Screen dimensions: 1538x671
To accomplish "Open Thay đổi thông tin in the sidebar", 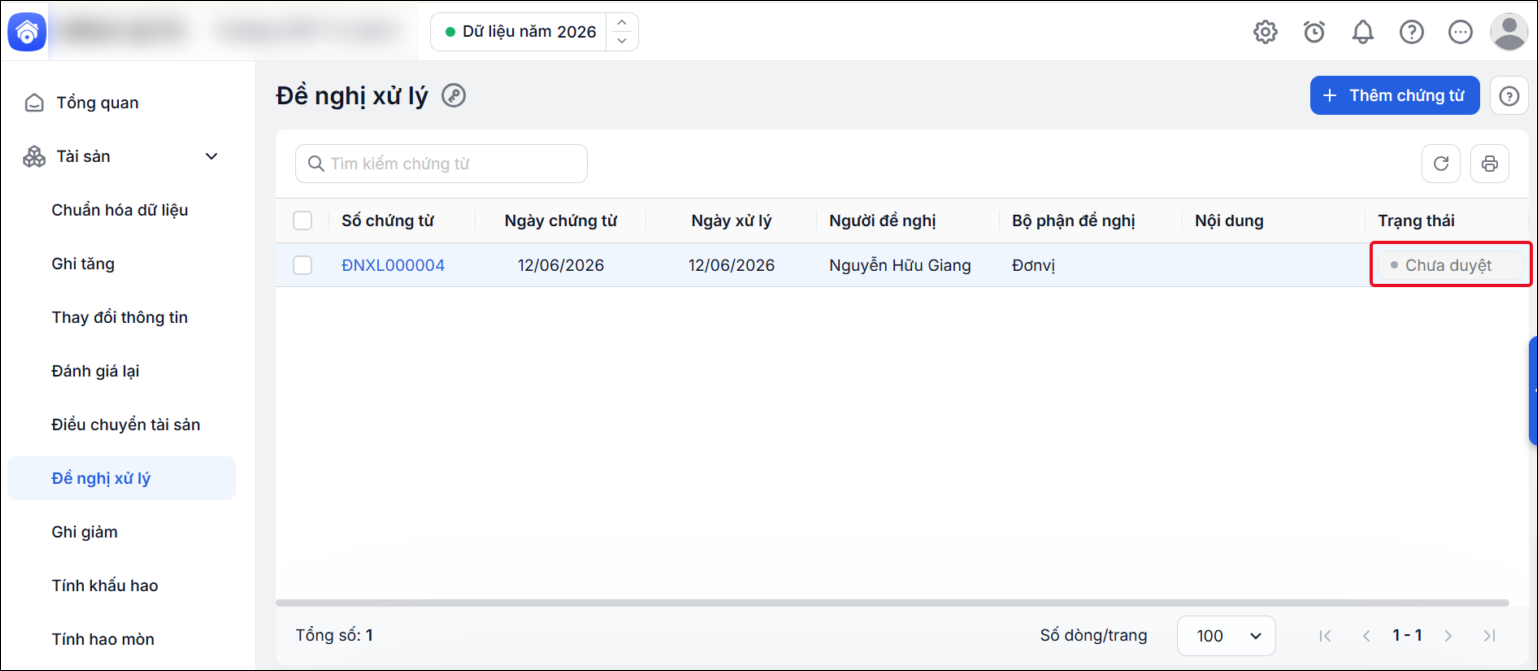I will click(x=121, y=317).
